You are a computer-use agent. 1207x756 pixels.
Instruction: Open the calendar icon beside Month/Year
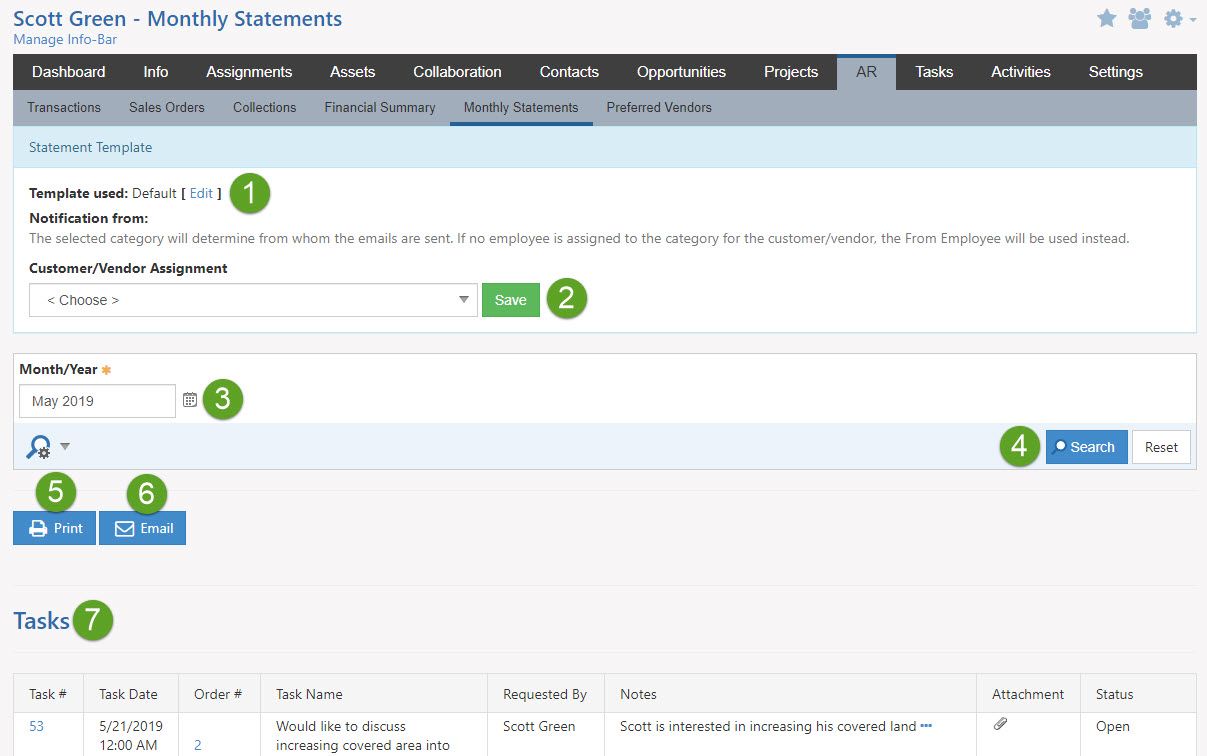pos(190,400)
